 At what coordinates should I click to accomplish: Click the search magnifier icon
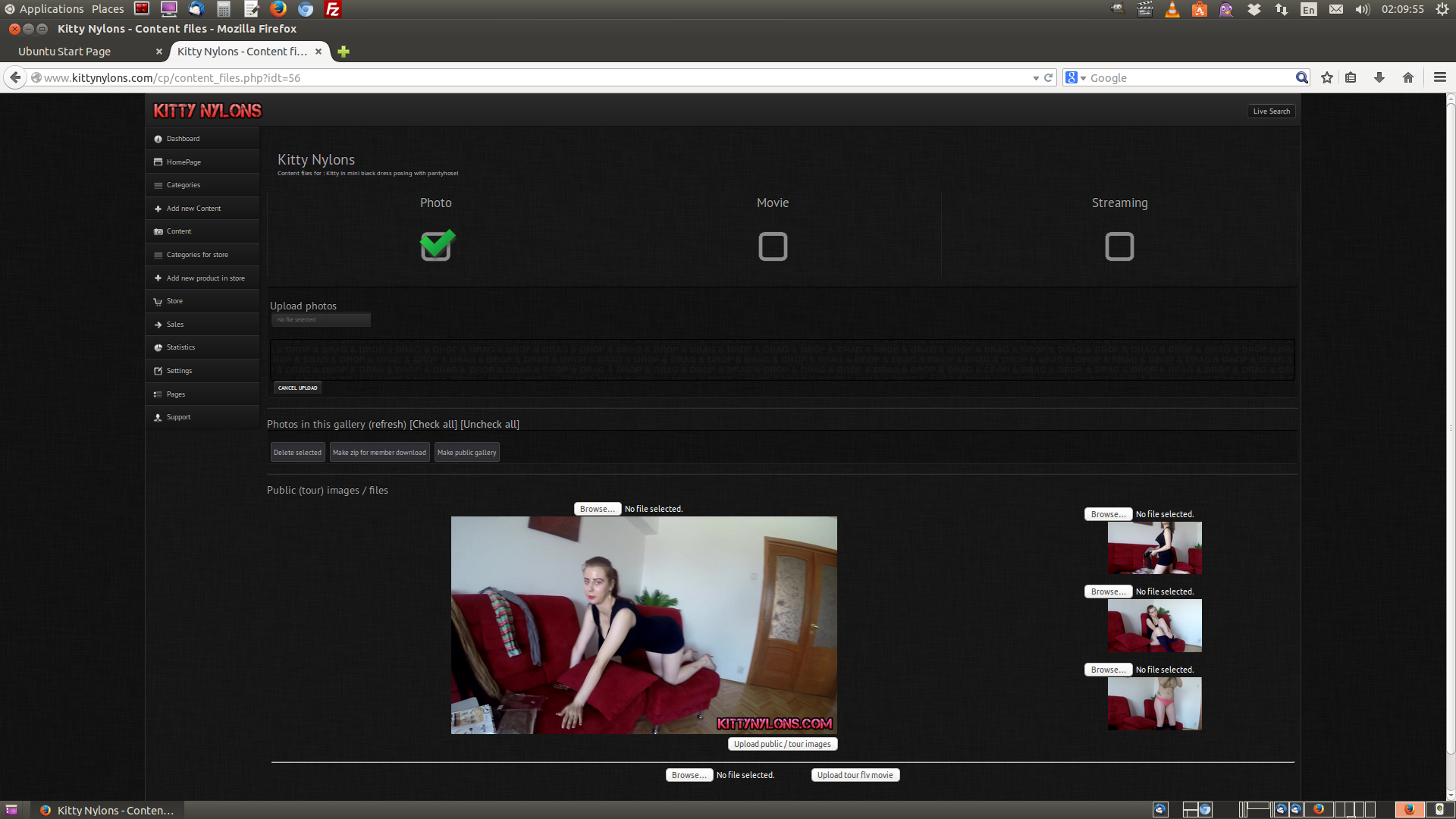[1301, 78]
